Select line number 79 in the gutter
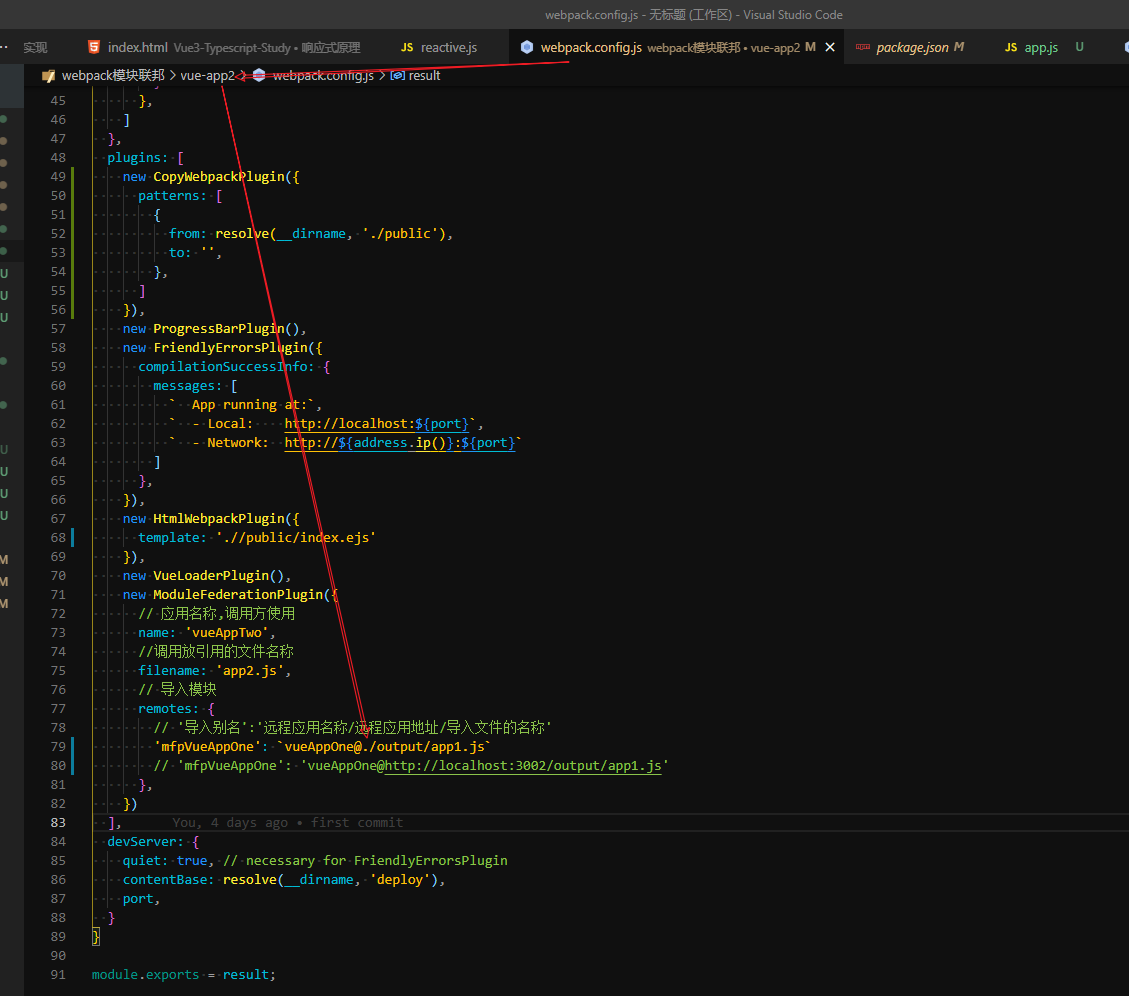 [x=58, y=747]
